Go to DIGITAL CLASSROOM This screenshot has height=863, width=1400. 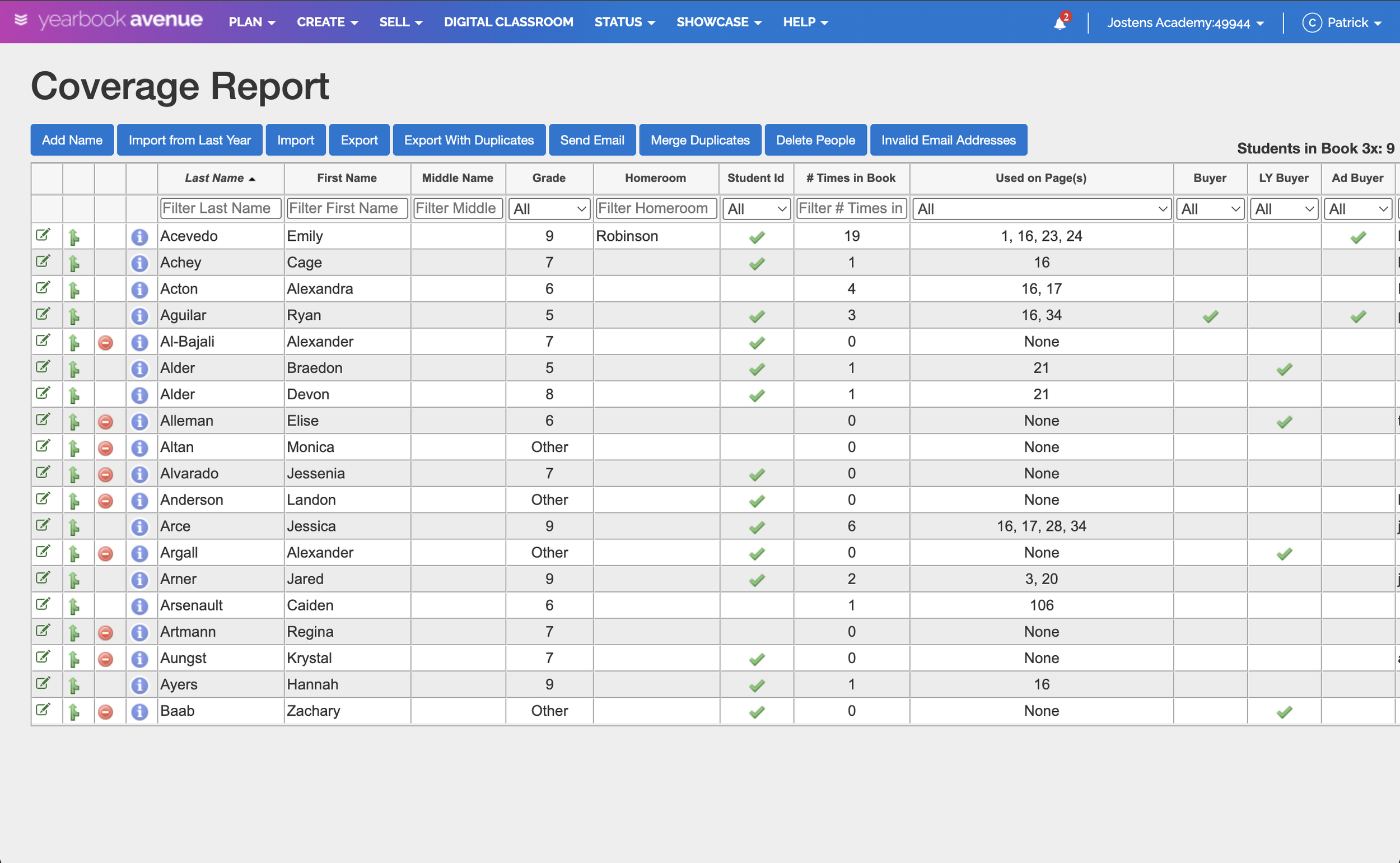pyautogui.click(x=508, y=22)
